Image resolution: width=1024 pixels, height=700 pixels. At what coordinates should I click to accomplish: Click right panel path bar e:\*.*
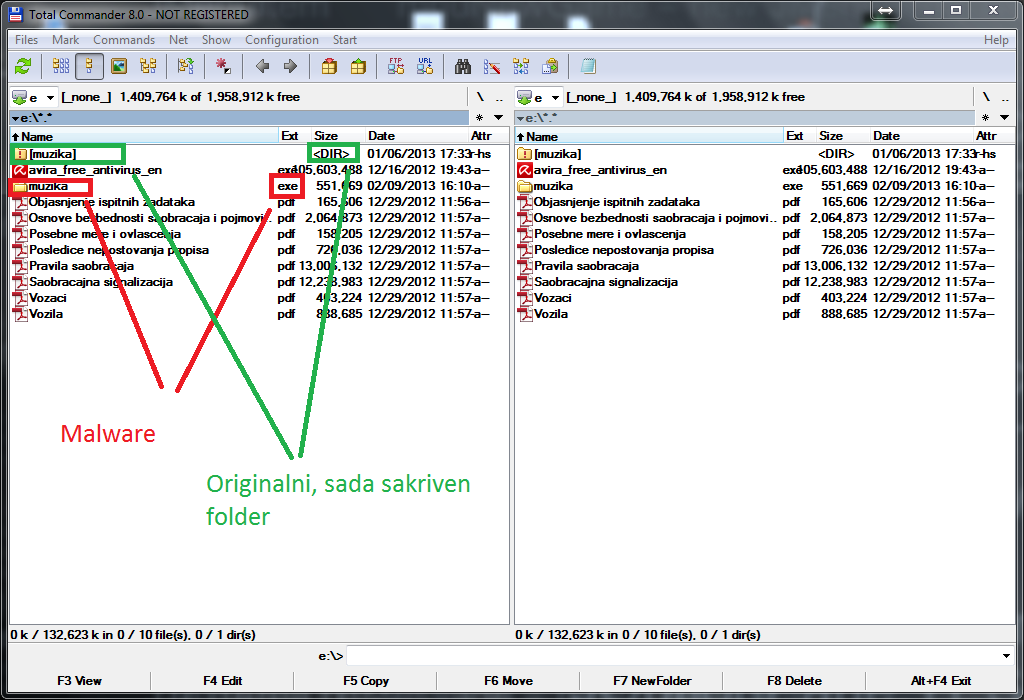744,118
